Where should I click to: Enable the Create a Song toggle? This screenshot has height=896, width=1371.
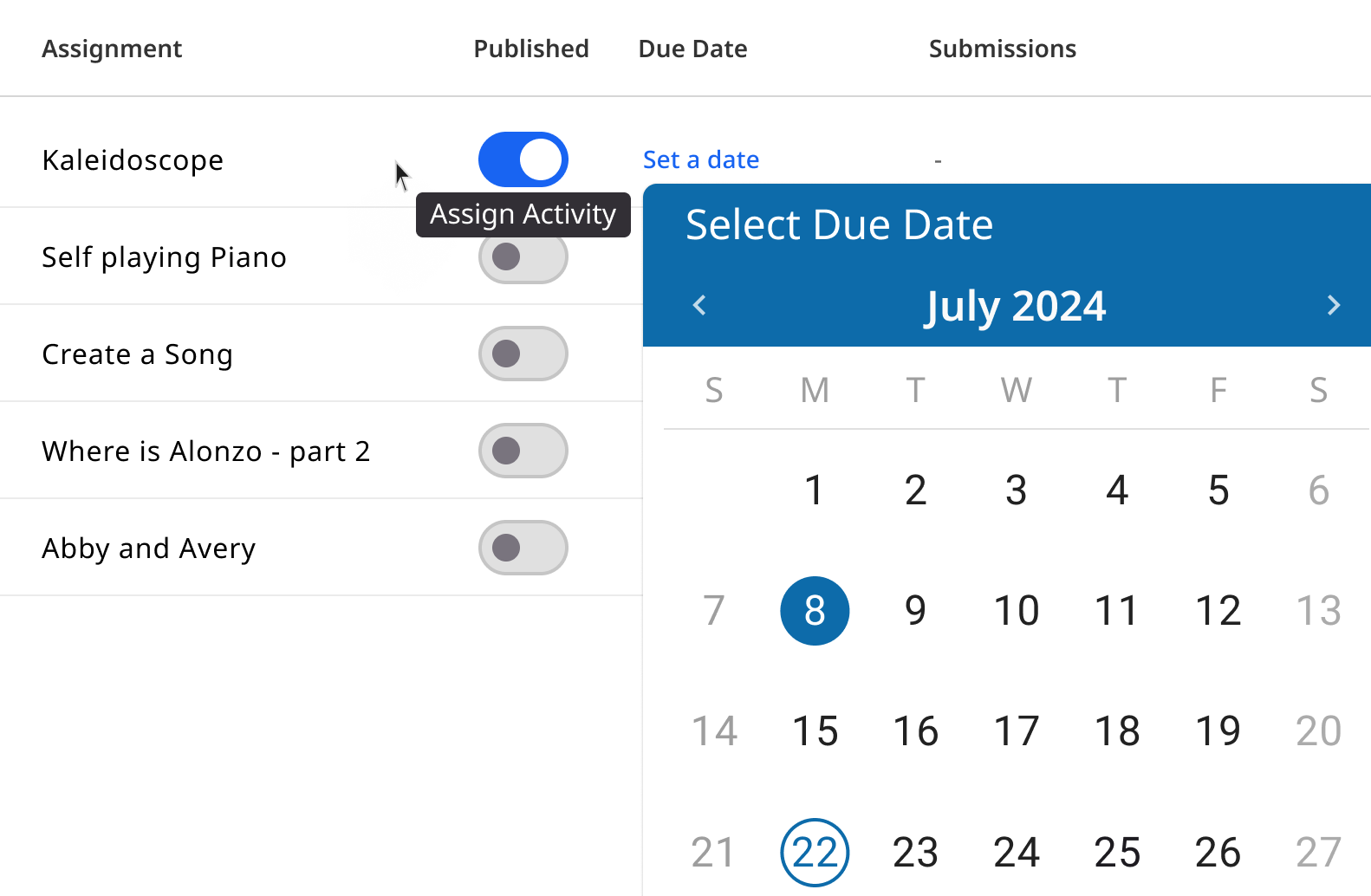click(523, 354)
